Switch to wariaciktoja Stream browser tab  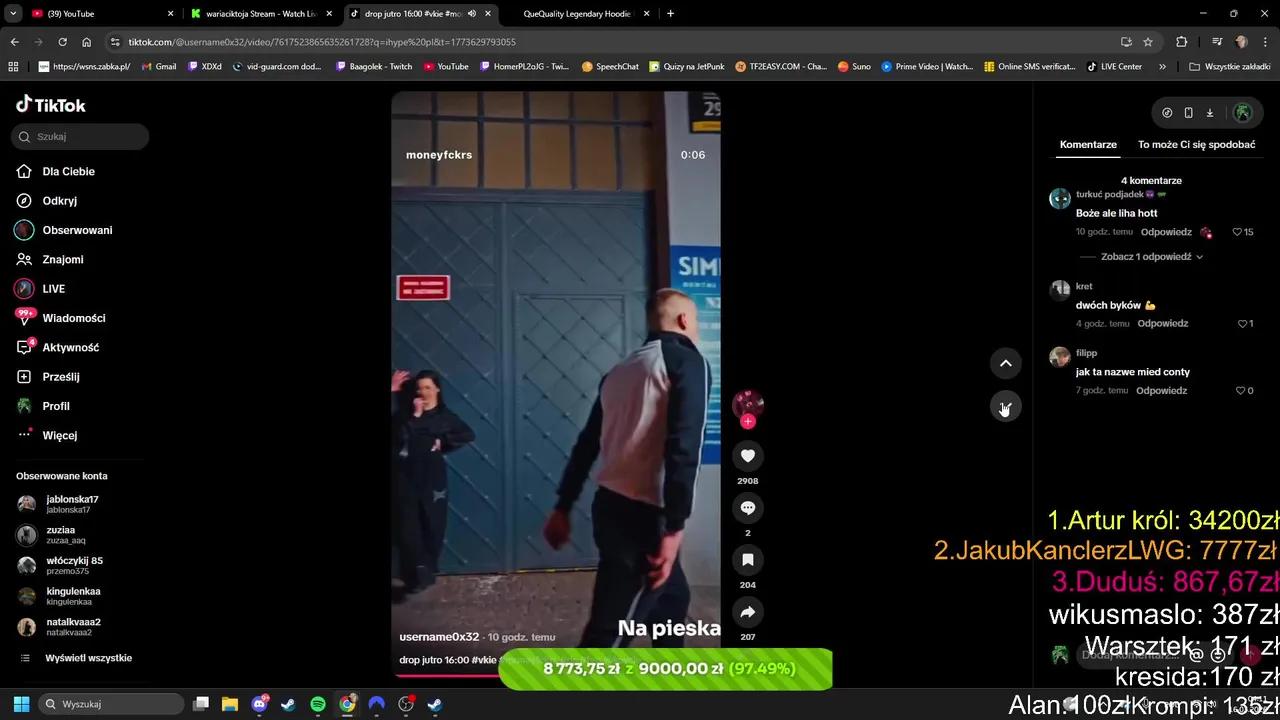tap(262, 14)
